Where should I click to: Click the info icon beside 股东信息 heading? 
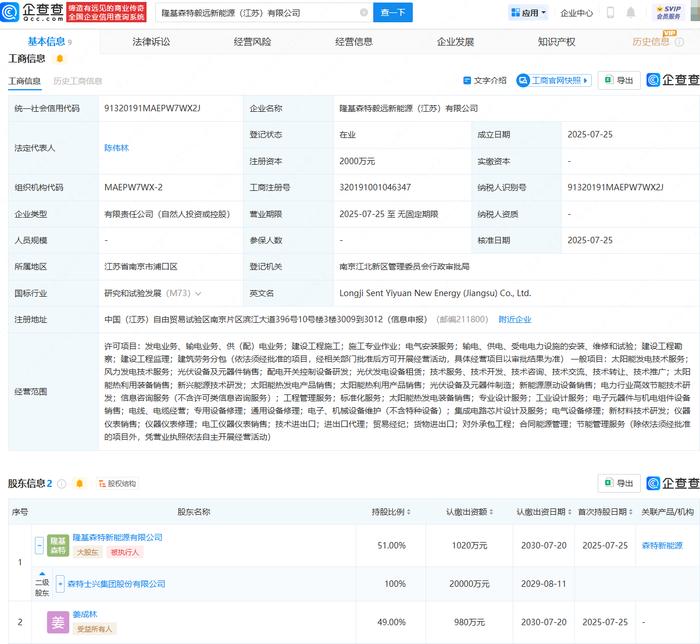62,483
